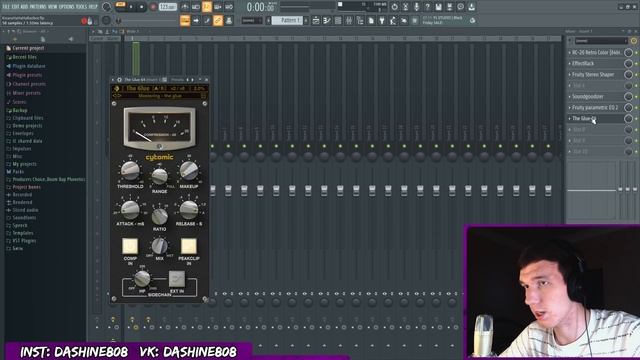
Task: Expand Mixer presets folder
Action: coord(27,93)
